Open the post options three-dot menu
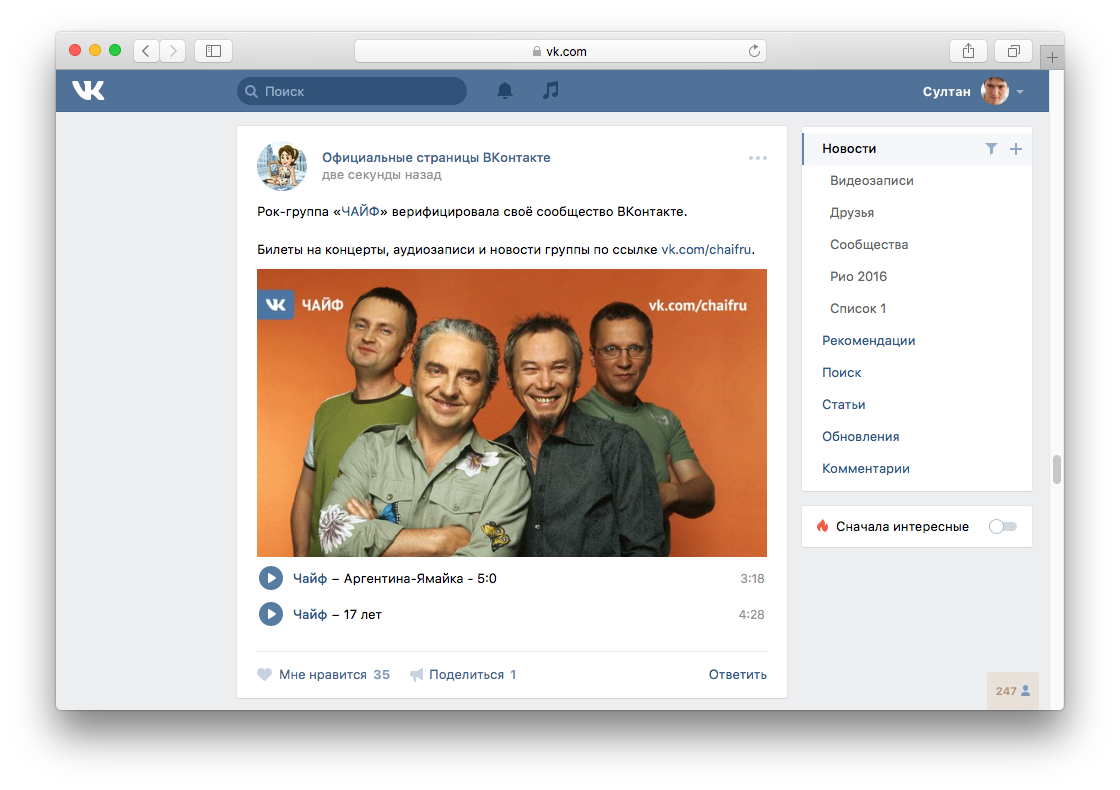This screenshot has width=1120, height=790. coord(757,158)
